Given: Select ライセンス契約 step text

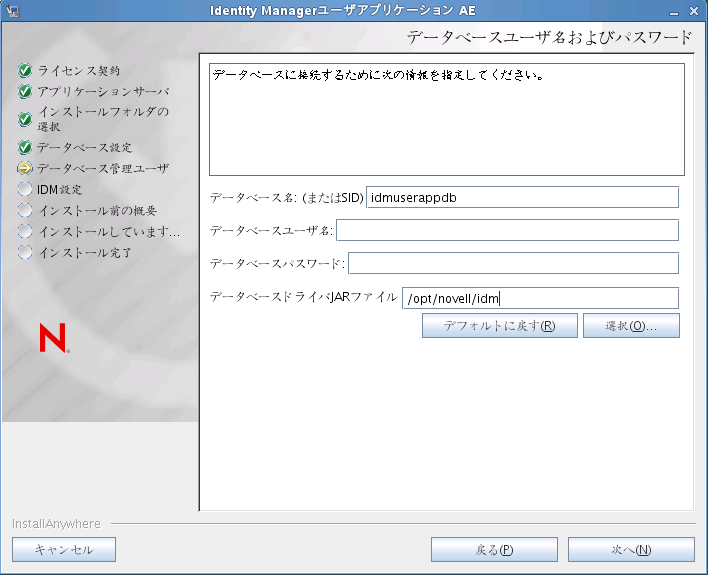Looking at the screenshot, I should click(79, 70).
